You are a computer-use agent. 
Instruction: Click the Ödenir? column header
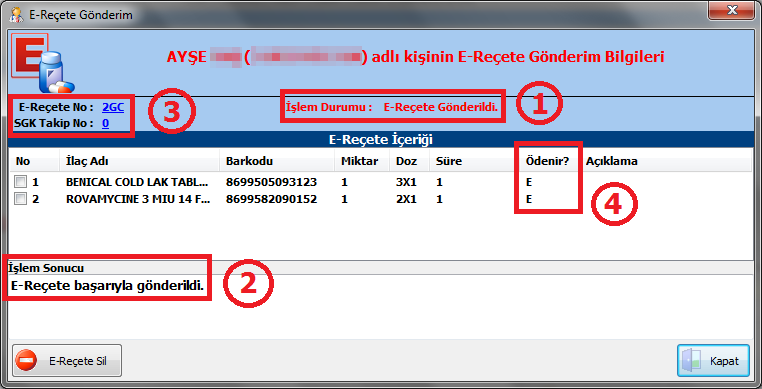547,161
